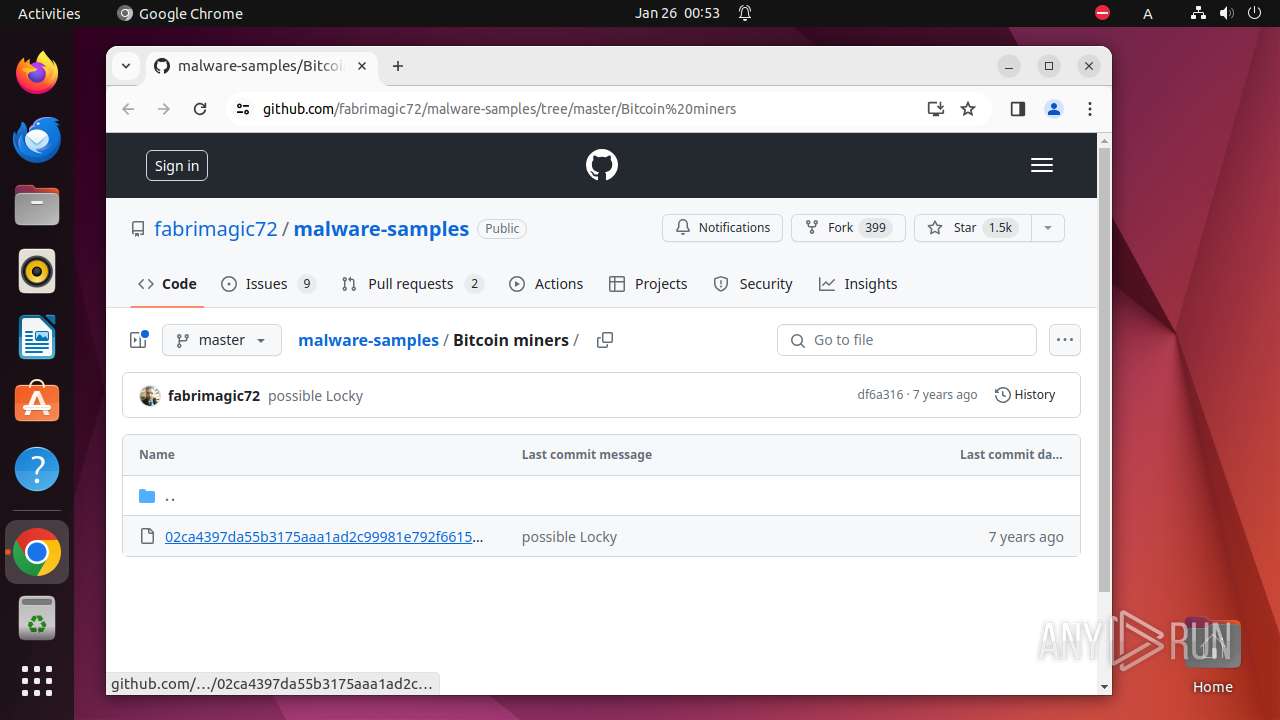Toggle Chrome side panel
Screen dimensions: 1280x720
click(1018, 109)
